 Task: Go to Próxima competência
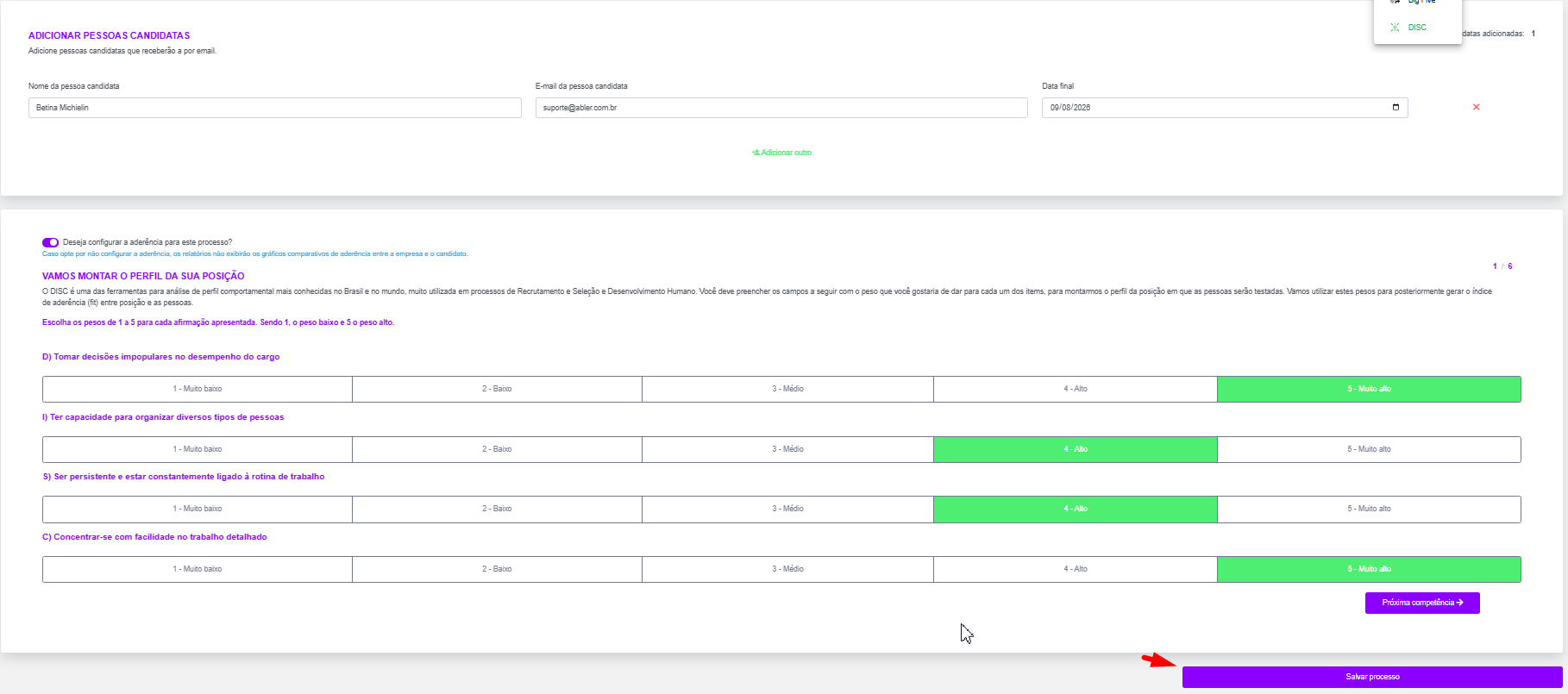coord(1422,603)
